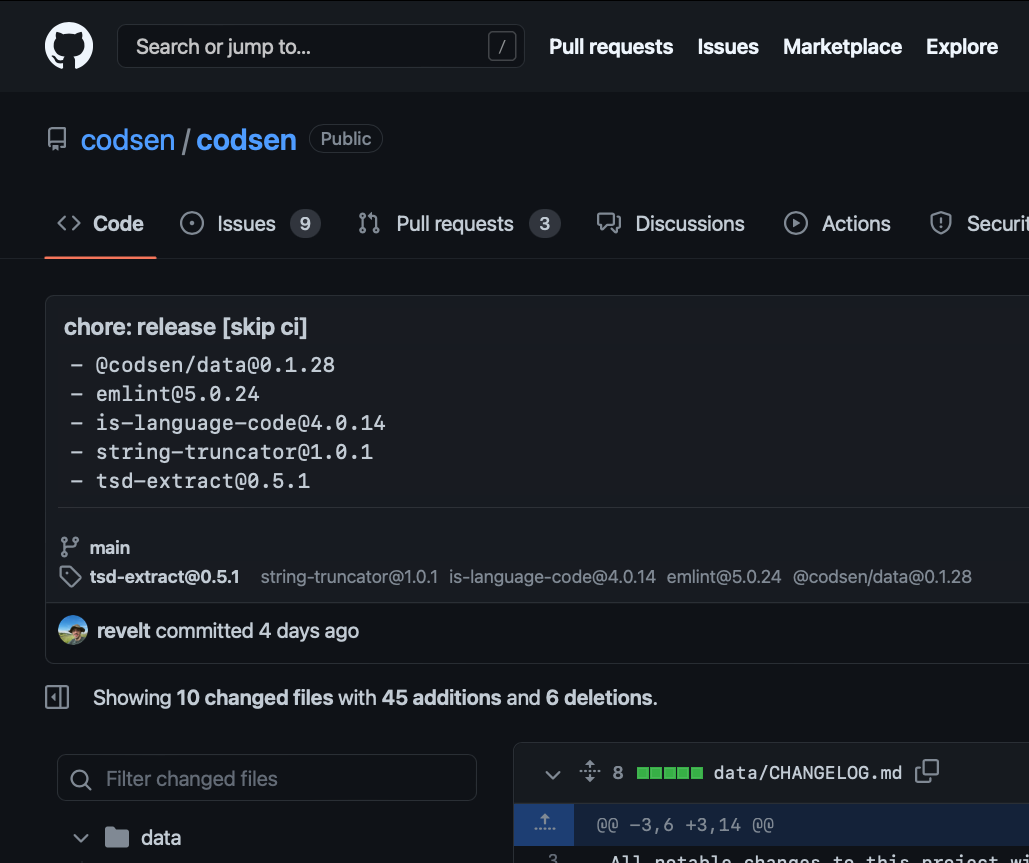Click the Filter changed files field
The image size is (1029, 863).
tap(266, 778)
